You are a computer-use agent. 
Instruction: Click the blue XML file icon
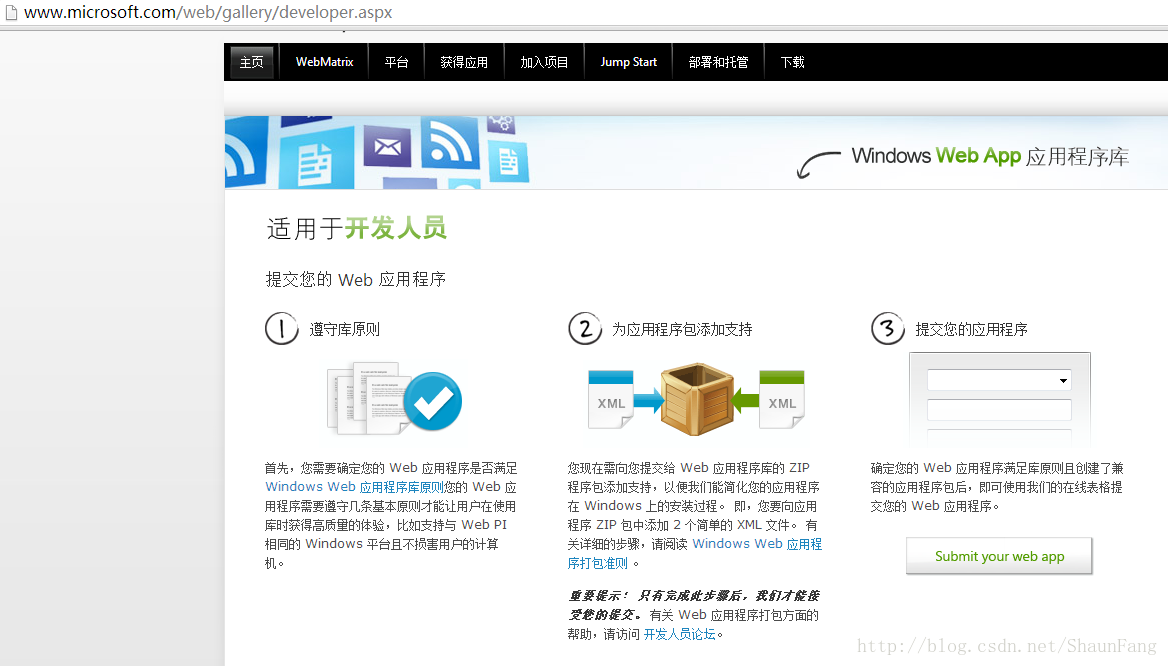coord(611,400)
